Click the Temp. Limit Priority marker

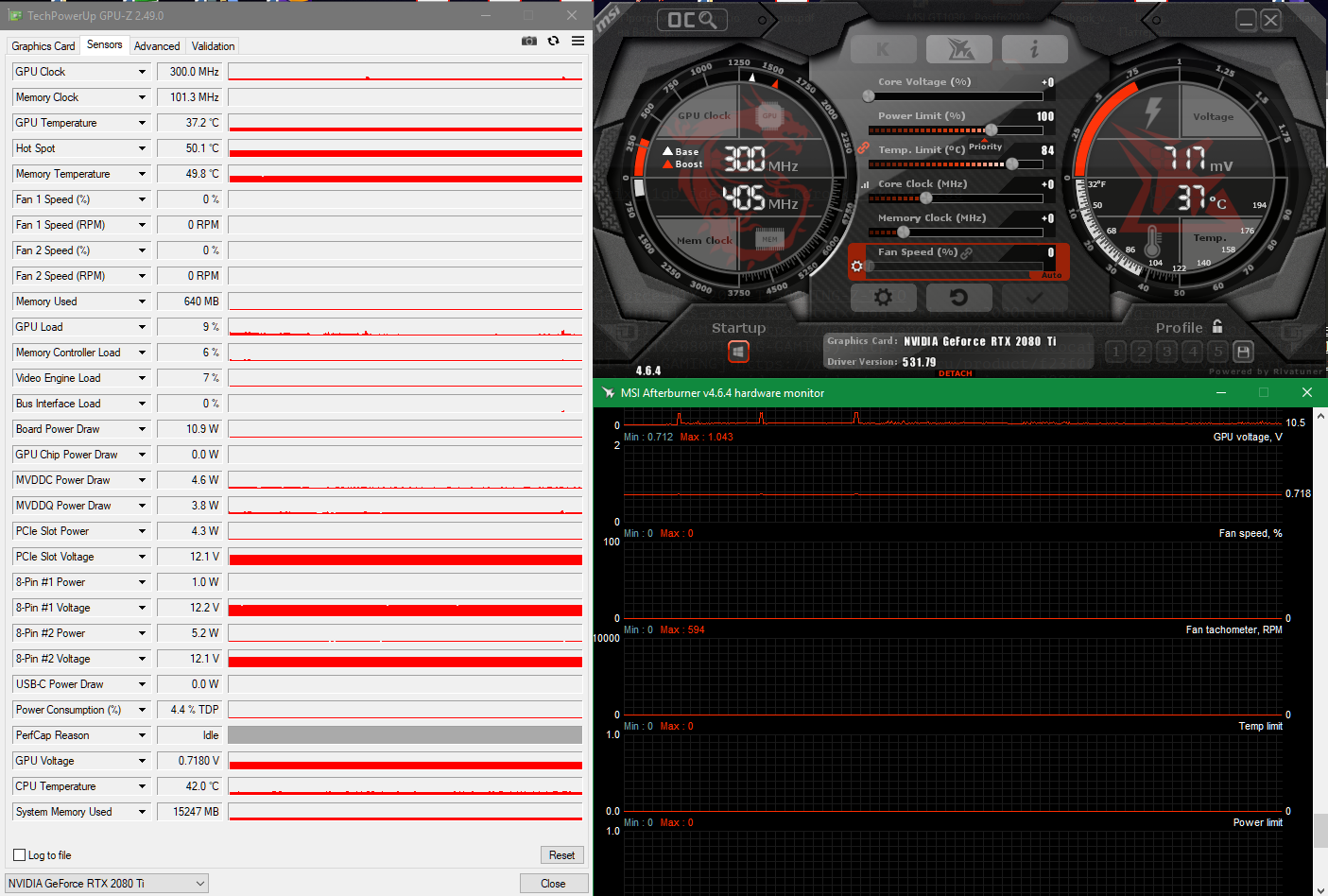pyautogui.click(x=985, y=146)
